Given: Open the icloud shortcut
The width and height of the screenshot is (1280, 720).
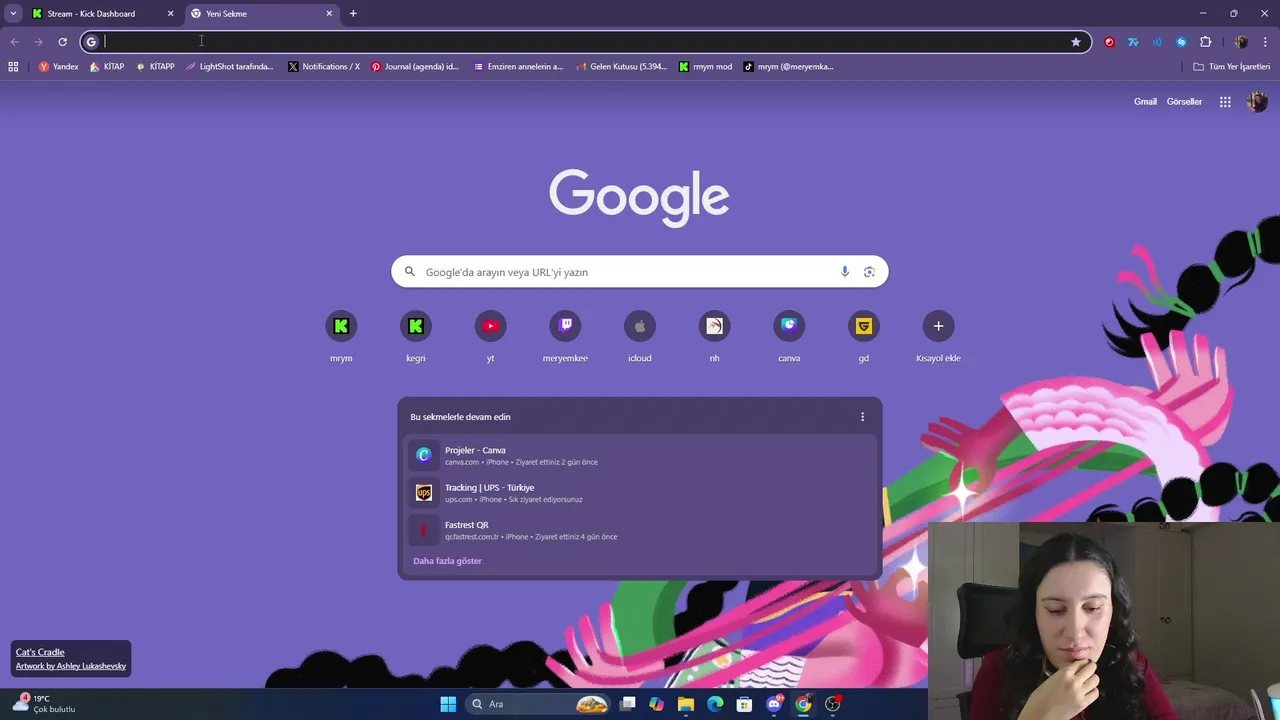Looking at the screenshot, I should click(640, 337).
